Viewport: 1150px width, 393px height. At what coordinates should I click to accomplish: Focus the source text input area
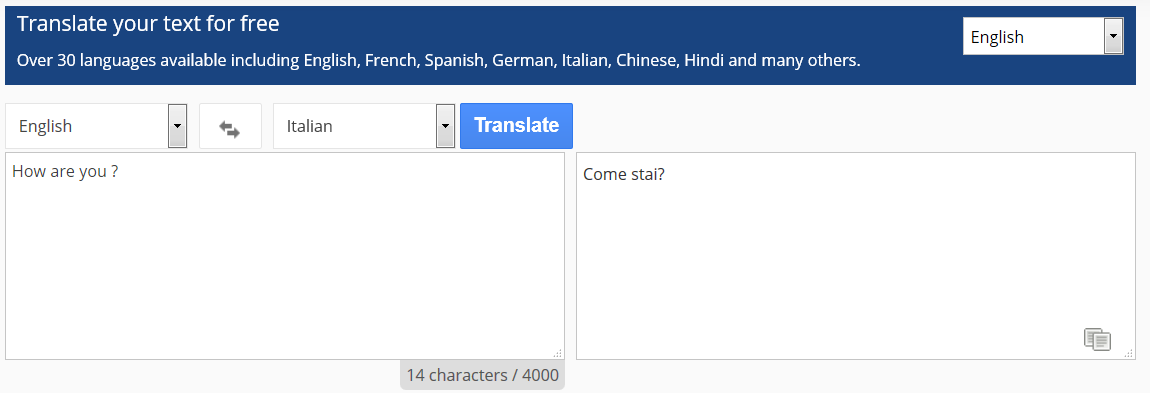(285, 256)
